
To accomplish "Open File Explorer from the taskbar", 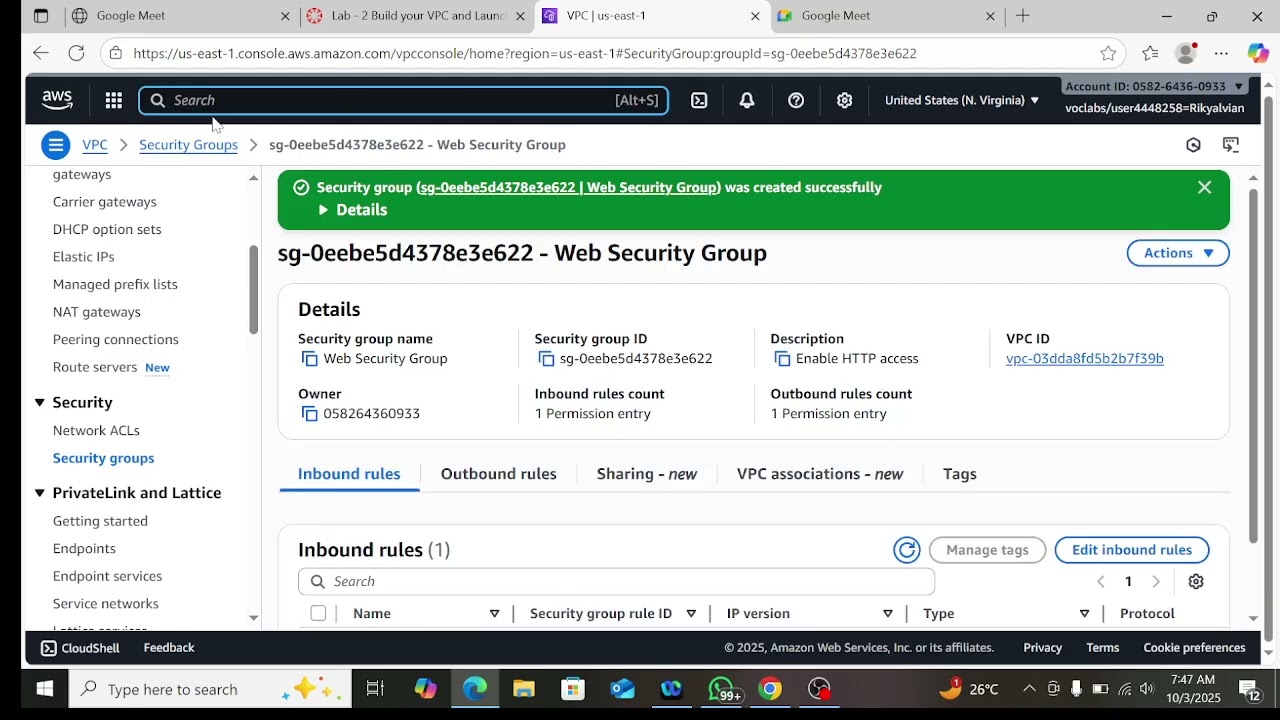I will 524,689.
